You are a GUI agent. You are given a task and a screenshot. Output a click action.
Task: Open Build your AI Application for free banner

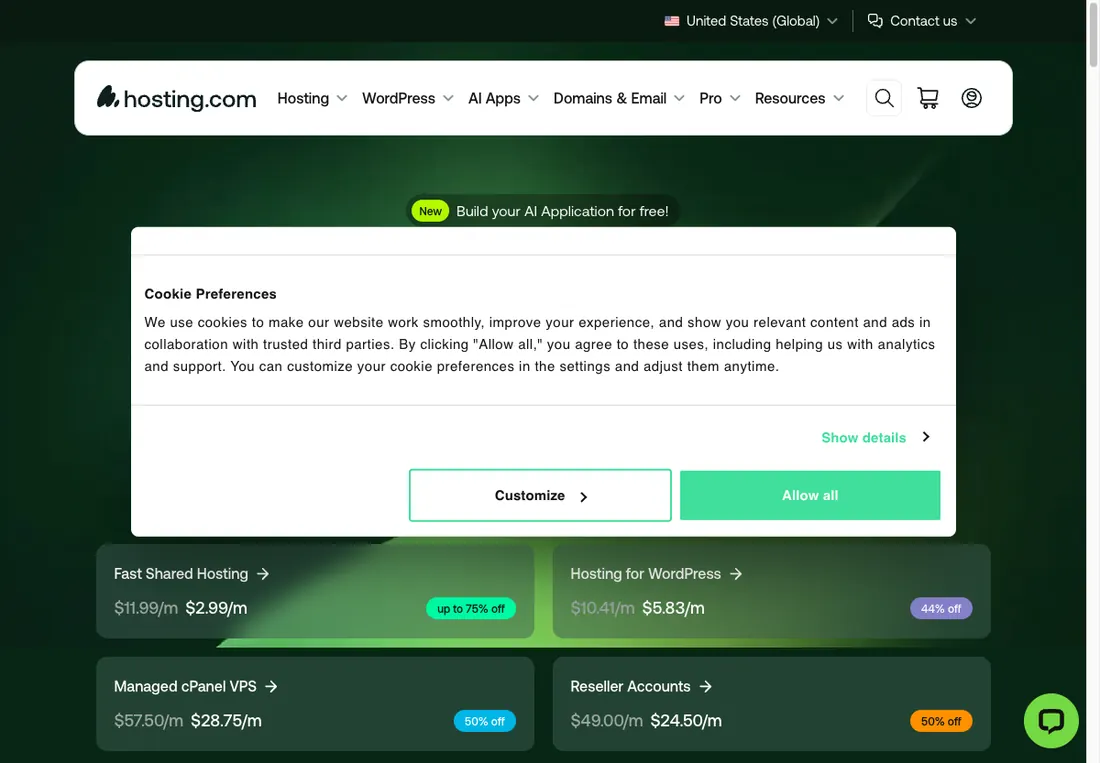pyautogui.click(x=542, y=211)
